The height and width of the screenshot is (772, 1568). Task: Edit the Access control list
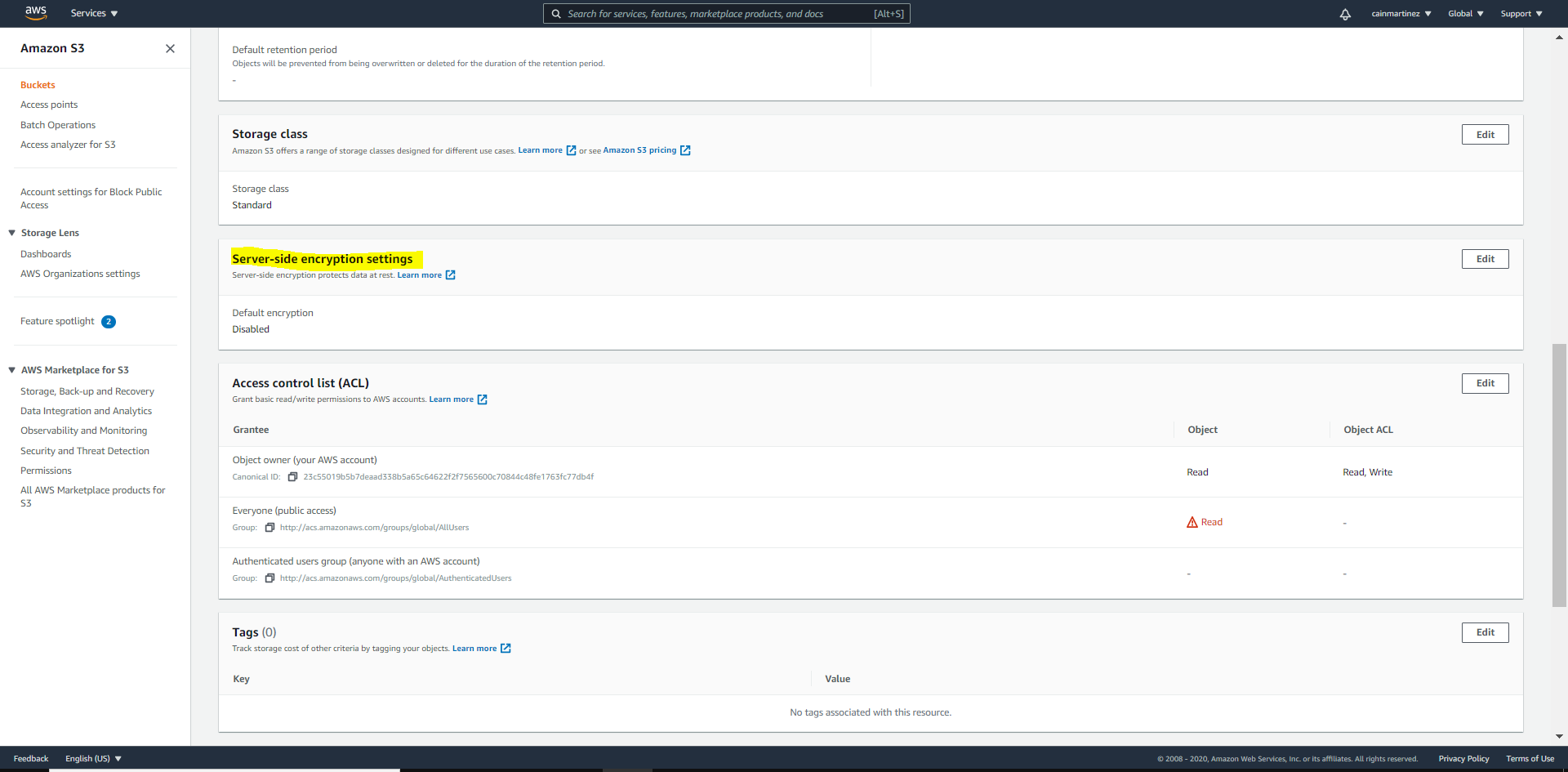click(x=1484, y=383)
